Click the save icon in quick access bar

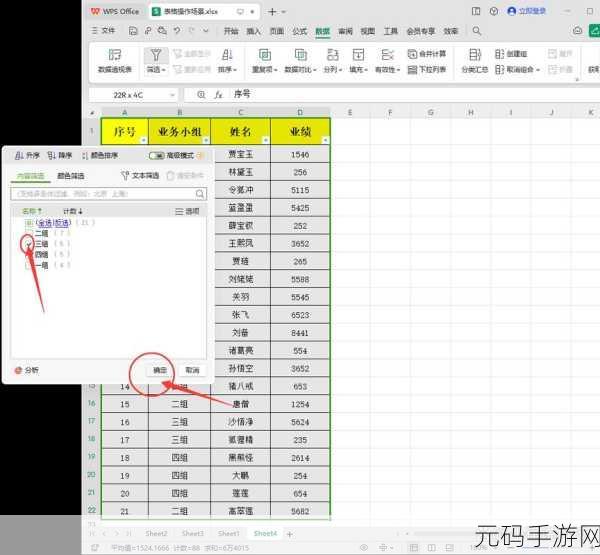[133, 31]
